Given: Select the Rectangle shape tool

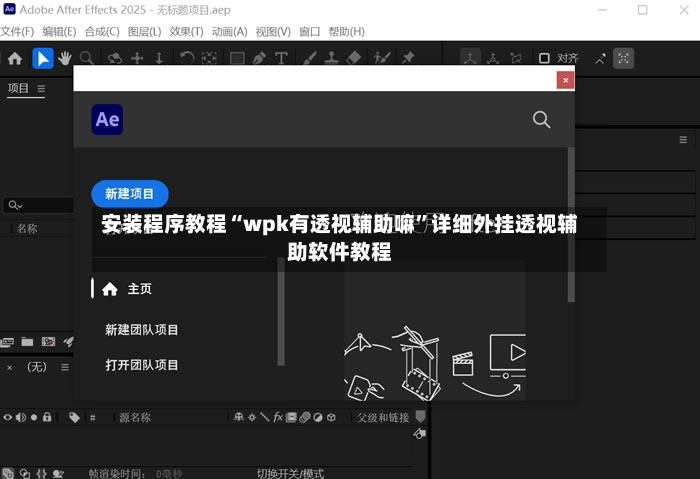Looking at the screenshot, I should click(x=237, y=58).
